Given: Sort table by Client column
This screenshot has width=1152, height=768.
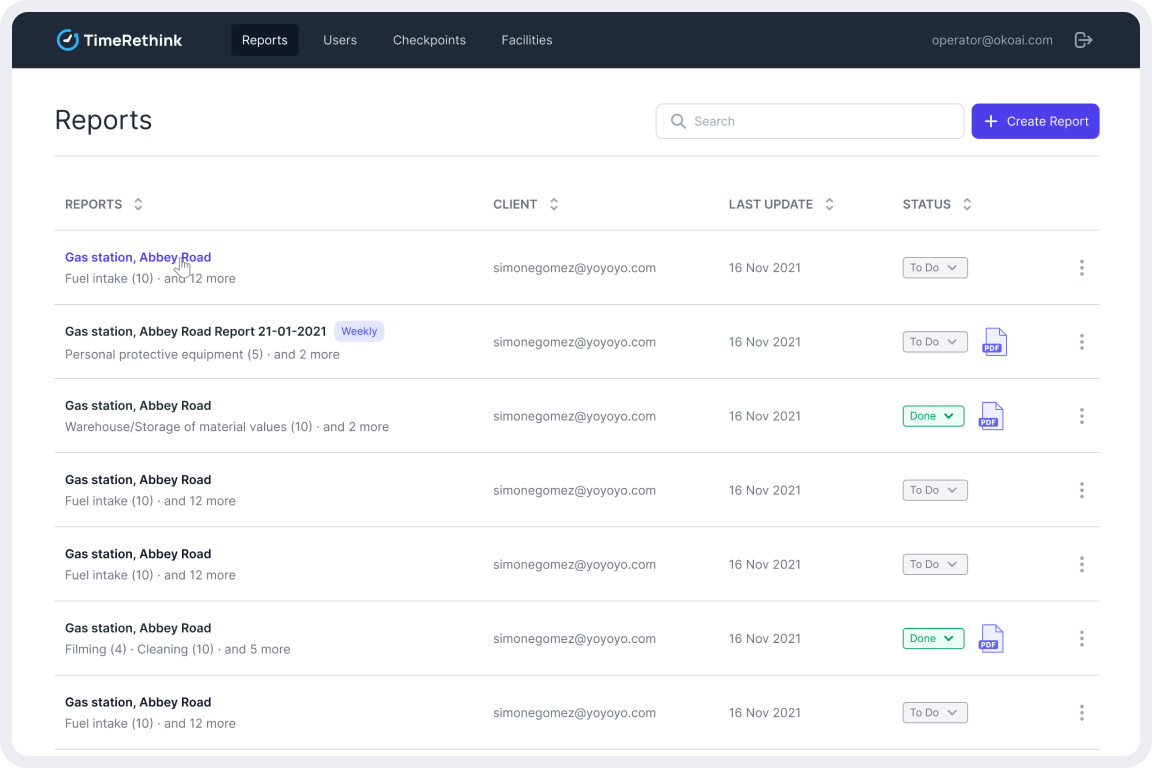Looking at the screenshot, I should point(554,204).
